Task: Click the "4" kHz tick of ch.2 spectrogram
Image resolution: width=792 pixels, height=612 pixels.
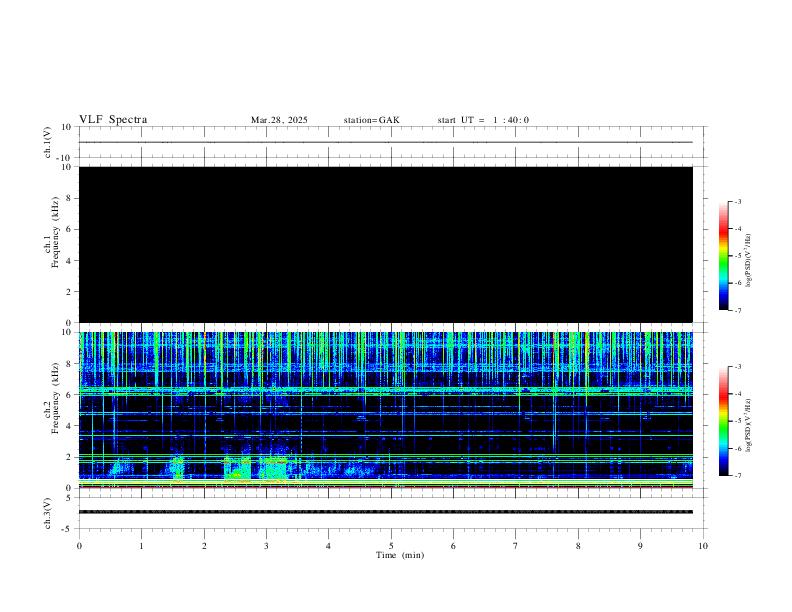Action: click(x=69, y=426)
